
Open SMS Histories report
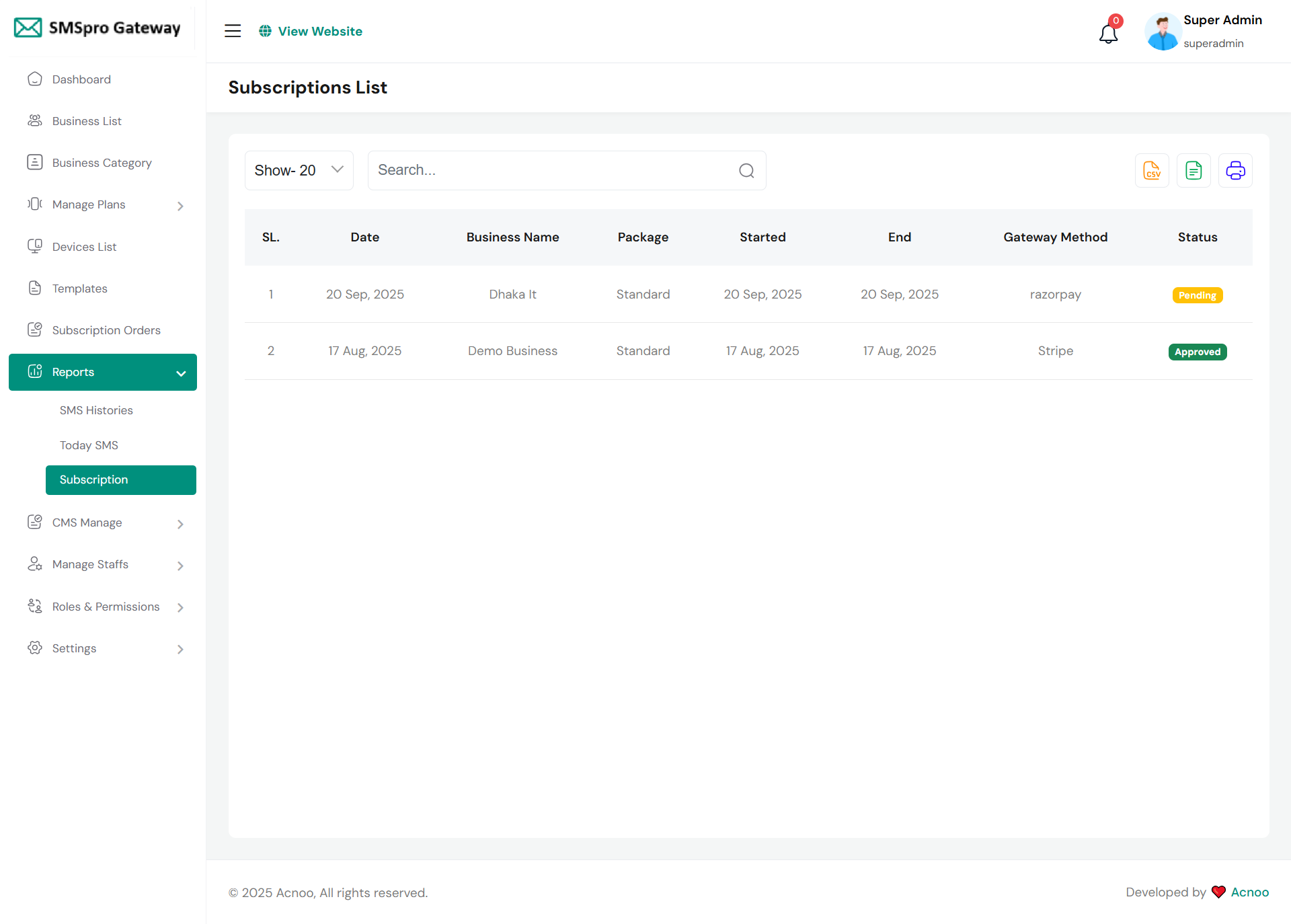(x=96, y=410)
